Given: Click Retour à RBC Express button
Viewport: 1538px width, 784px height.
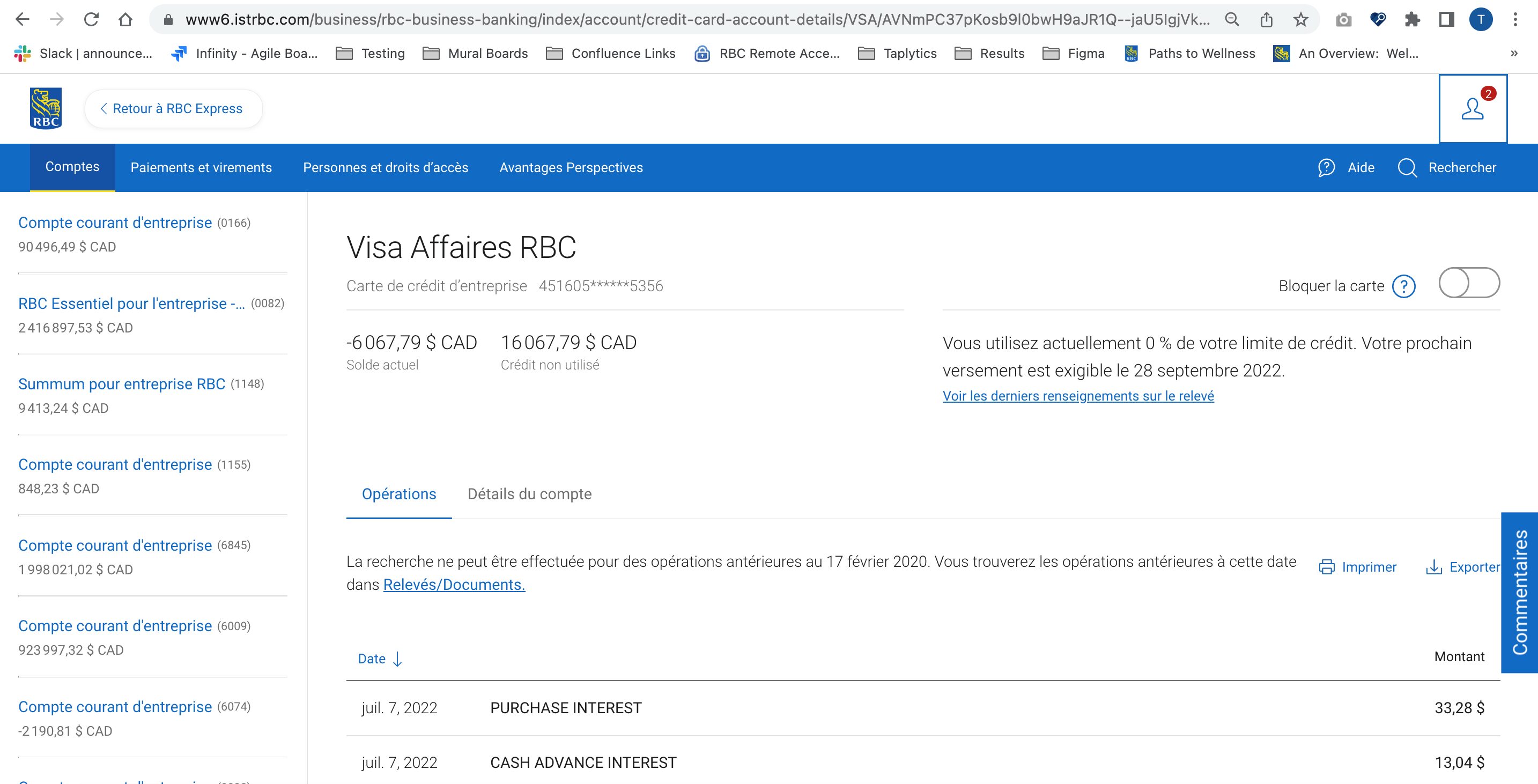Looking at the screenshot, I should coord(173,109).
